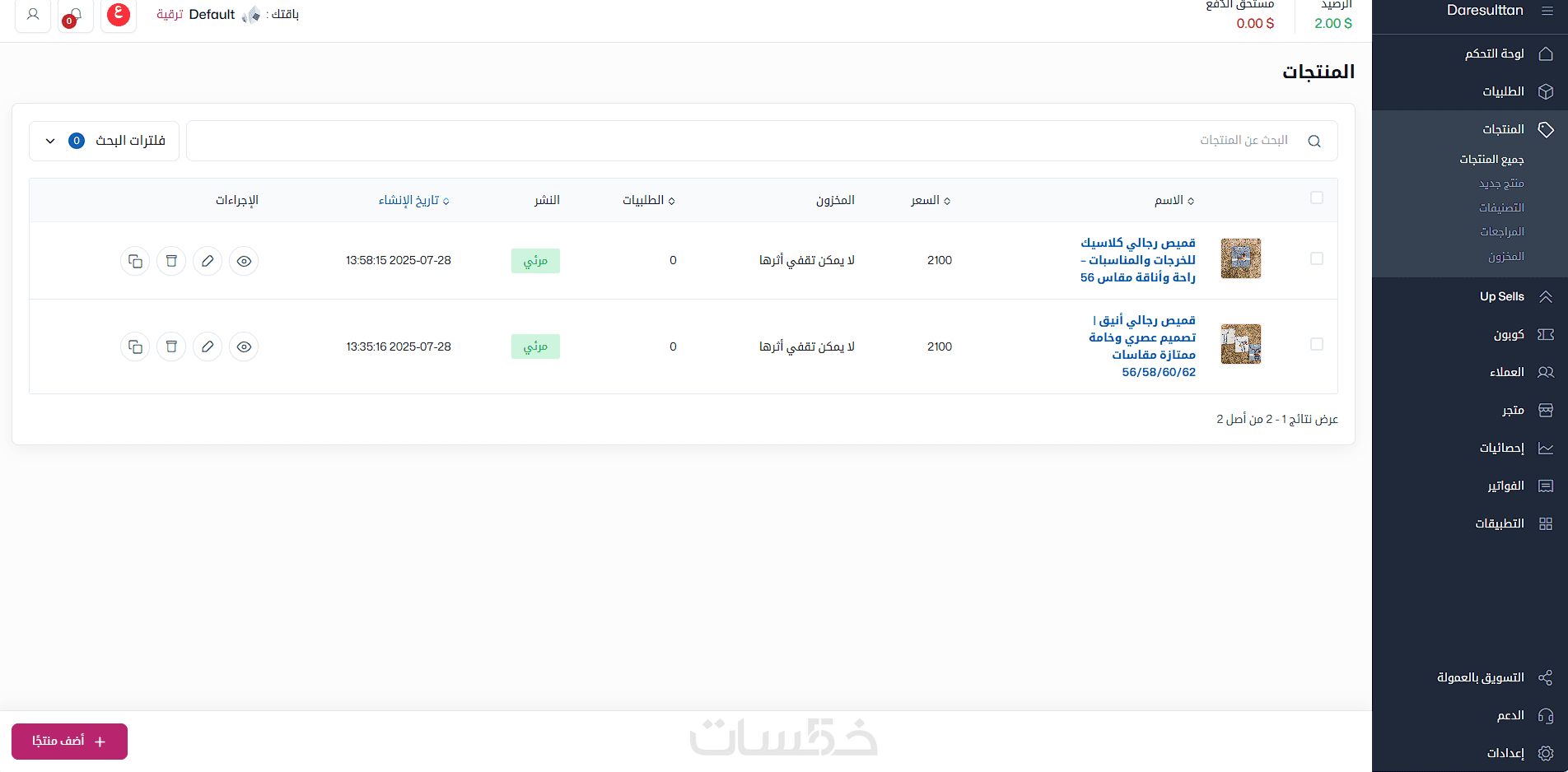The height and width of the screenshot is (772, 1568).
Task: Click the invoices document icon
Action: point(1546,486)
